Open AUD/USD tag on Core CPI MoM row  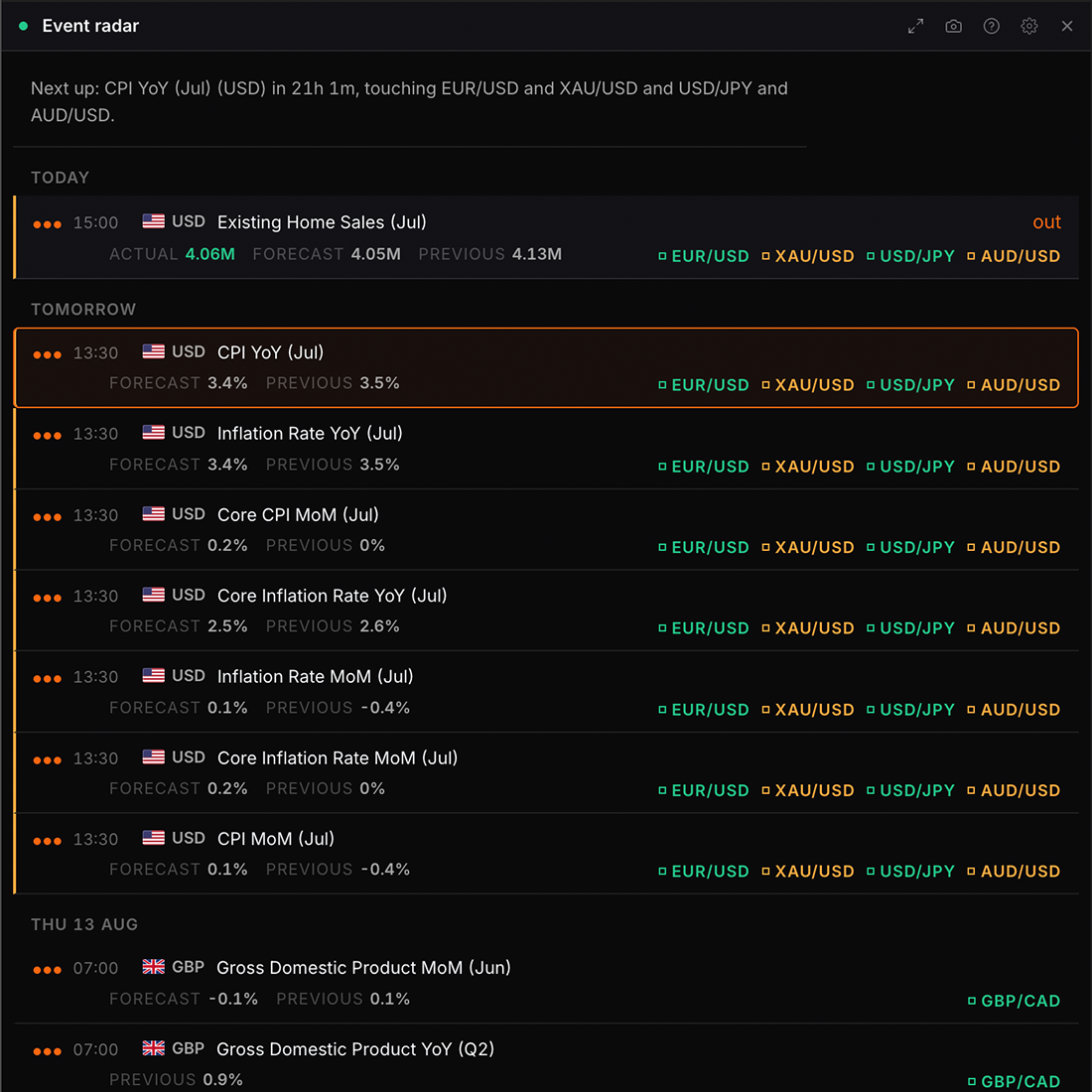1014,547
